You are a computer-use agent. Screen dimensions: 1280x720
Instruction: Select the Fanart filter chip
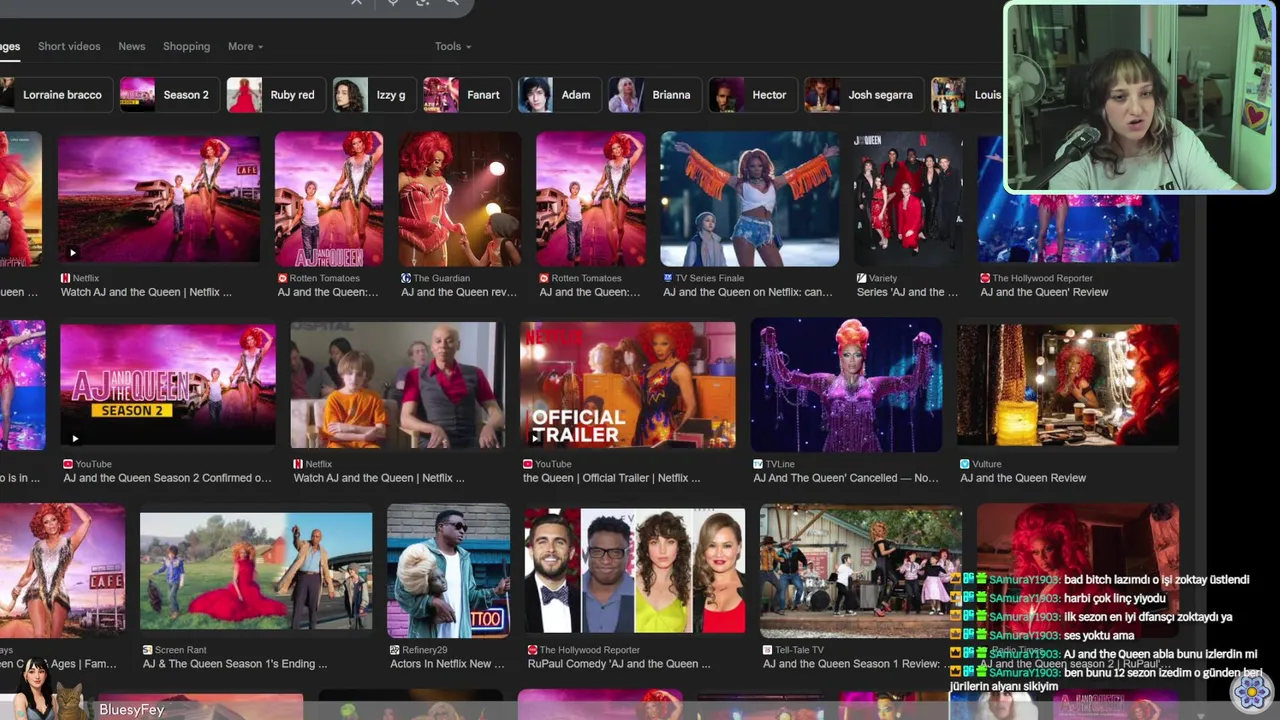click(x=465, y=95)
